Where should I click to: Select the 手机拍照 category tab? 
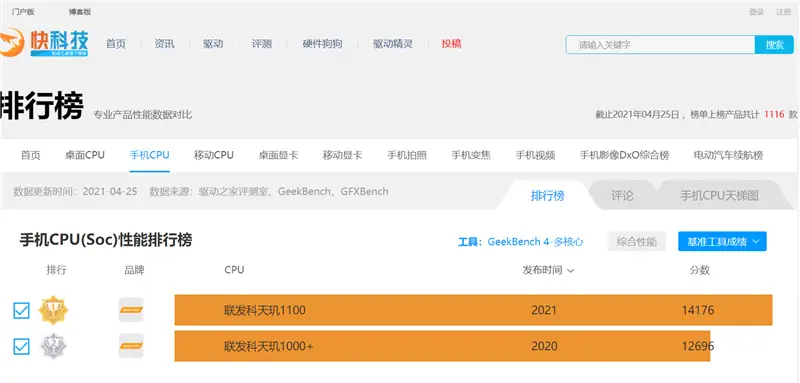(x=407, y=155)
